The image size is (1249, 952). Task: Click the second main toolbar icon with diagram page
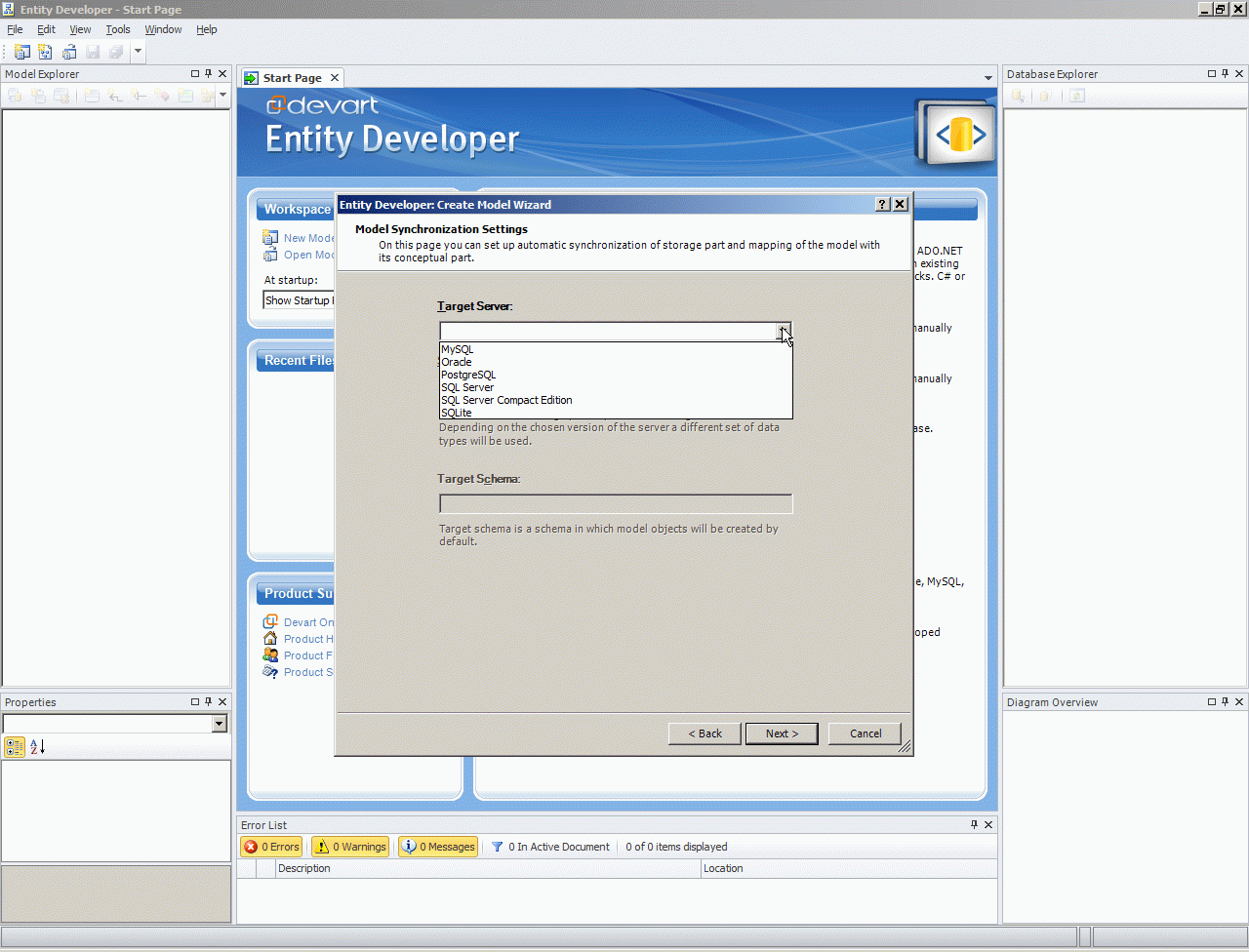pyautogui.click(x=46, y=52)
